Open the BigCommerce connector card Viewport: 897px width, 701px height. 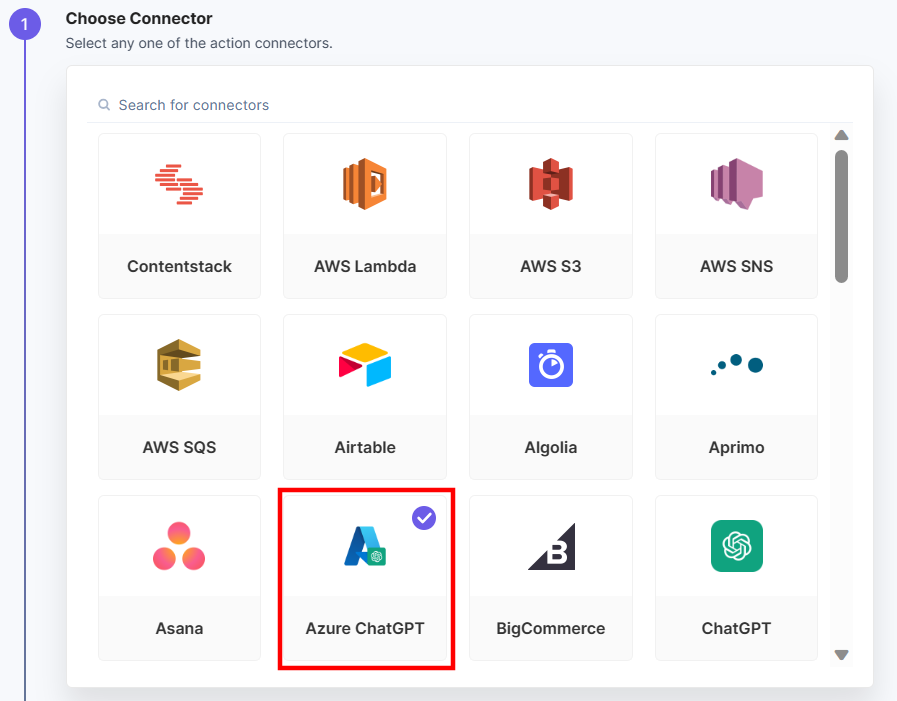point(550,578)
